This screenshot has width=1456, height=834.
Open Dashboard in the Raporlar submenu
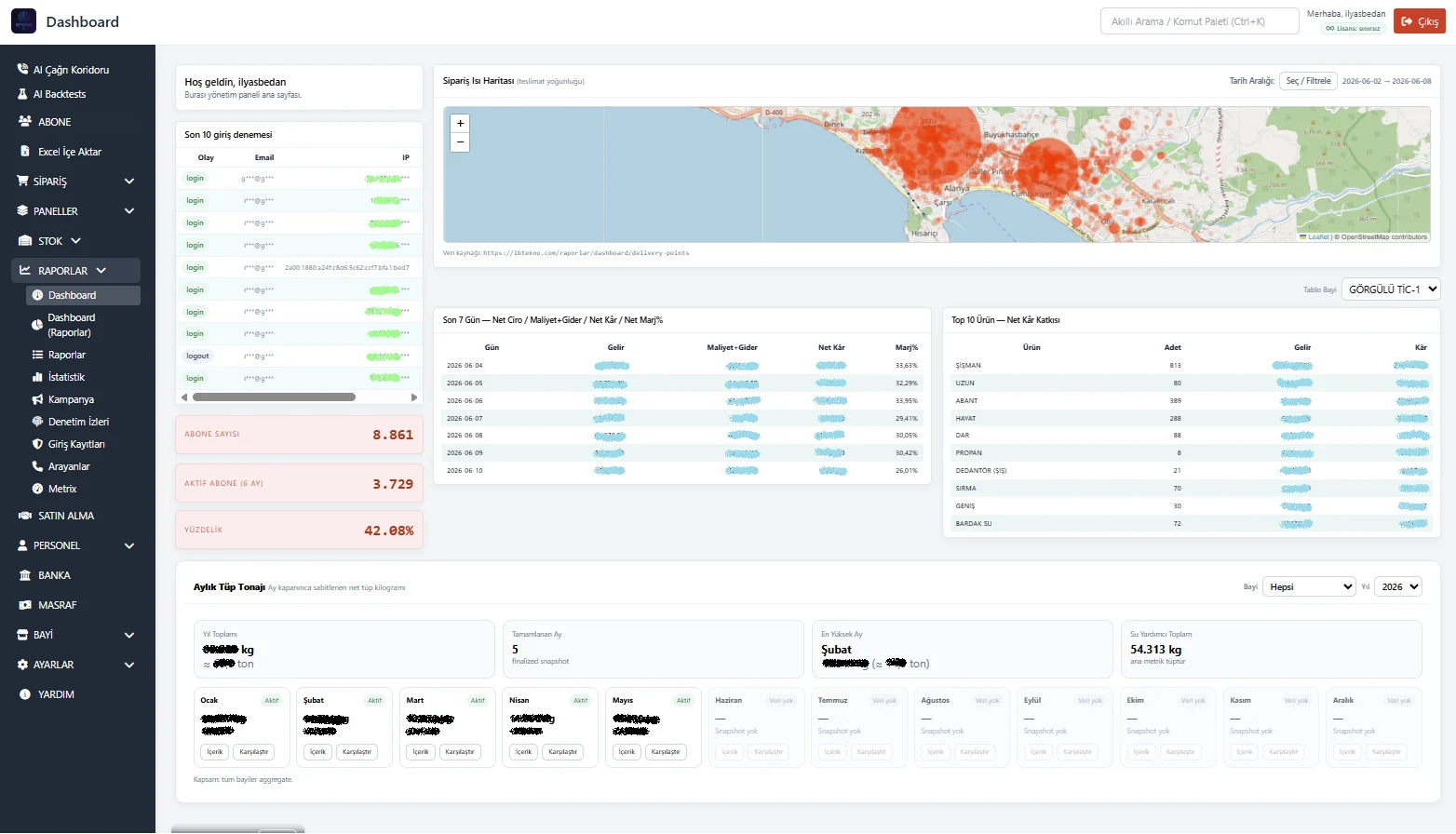tap(83, 295)
